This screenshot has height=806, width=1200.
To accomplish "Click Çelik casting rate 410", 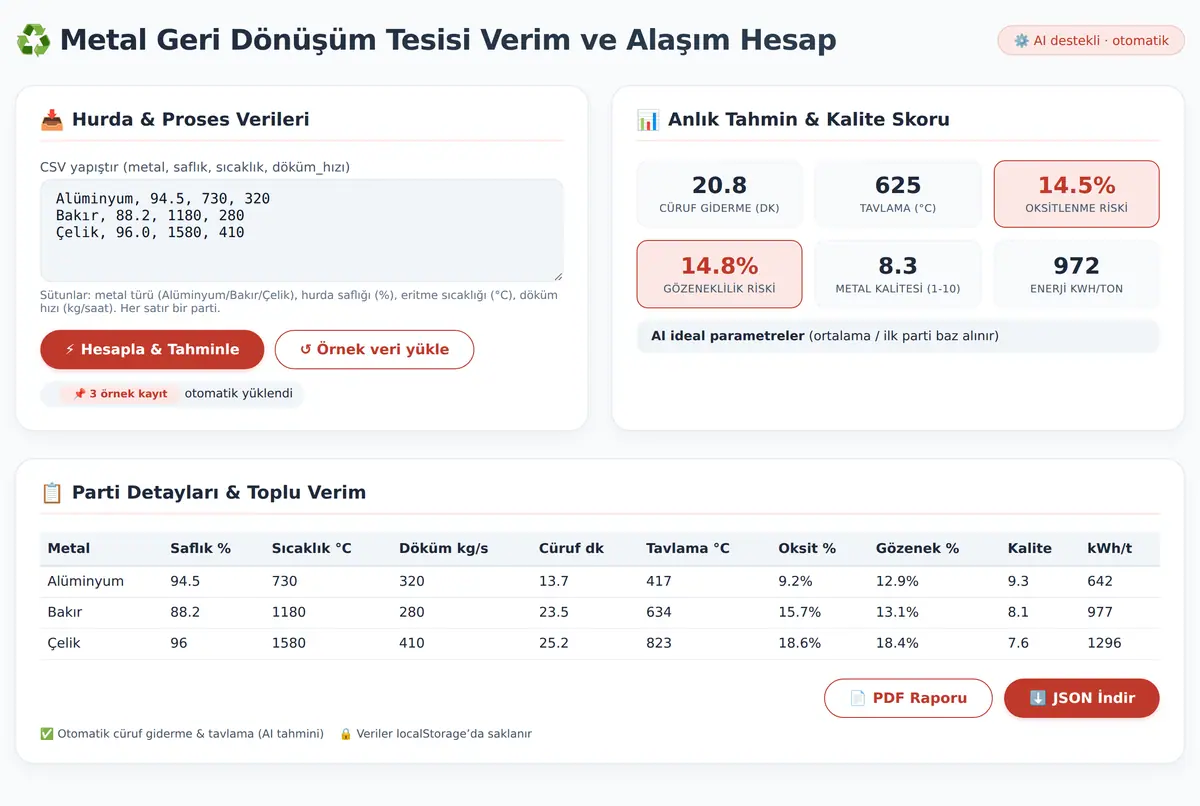I will click(x=412, y=643).
